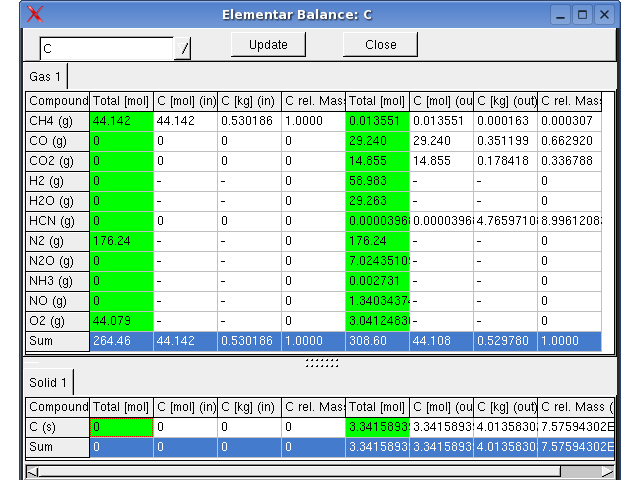Click the Sum cell showing 308.60
This screenshot has width=640, height=480.
click(x=377, y=341)
